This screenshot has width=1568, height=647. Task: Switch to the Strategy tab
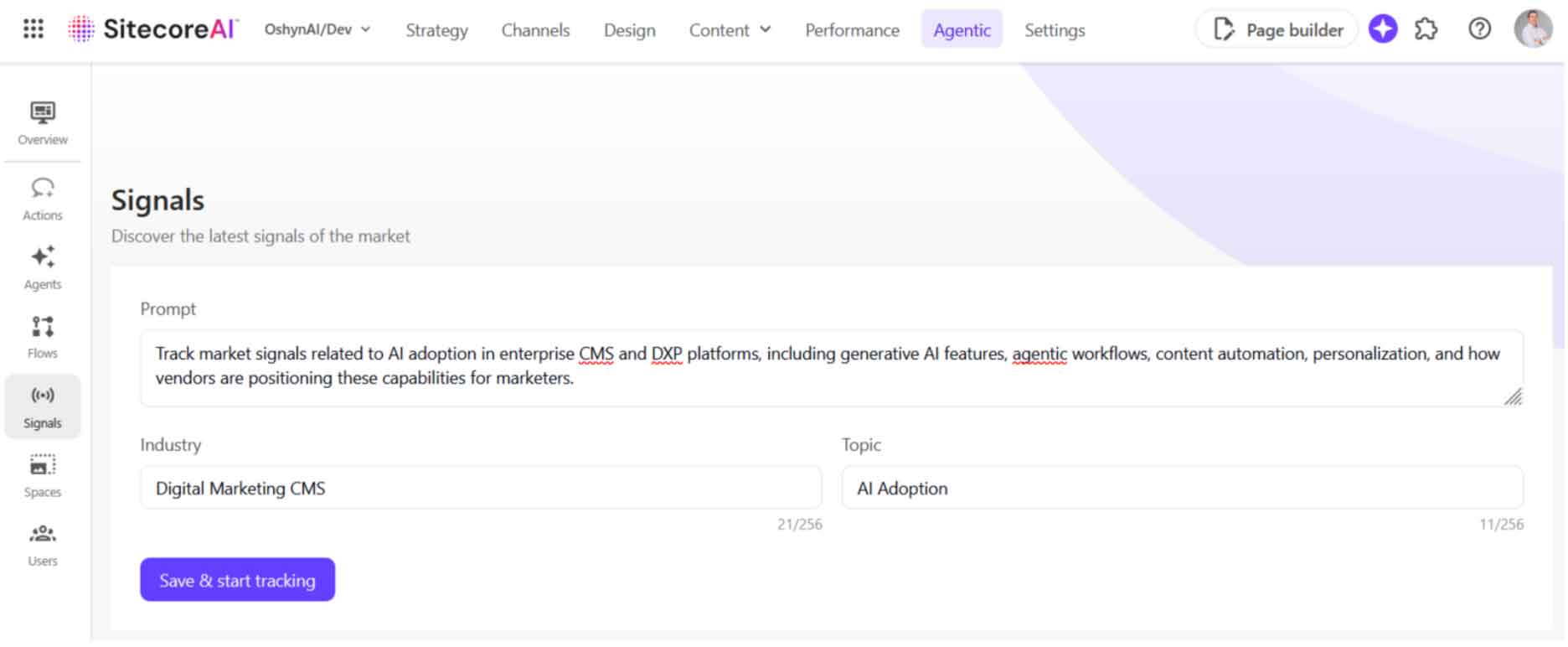[x=436, y=30]
